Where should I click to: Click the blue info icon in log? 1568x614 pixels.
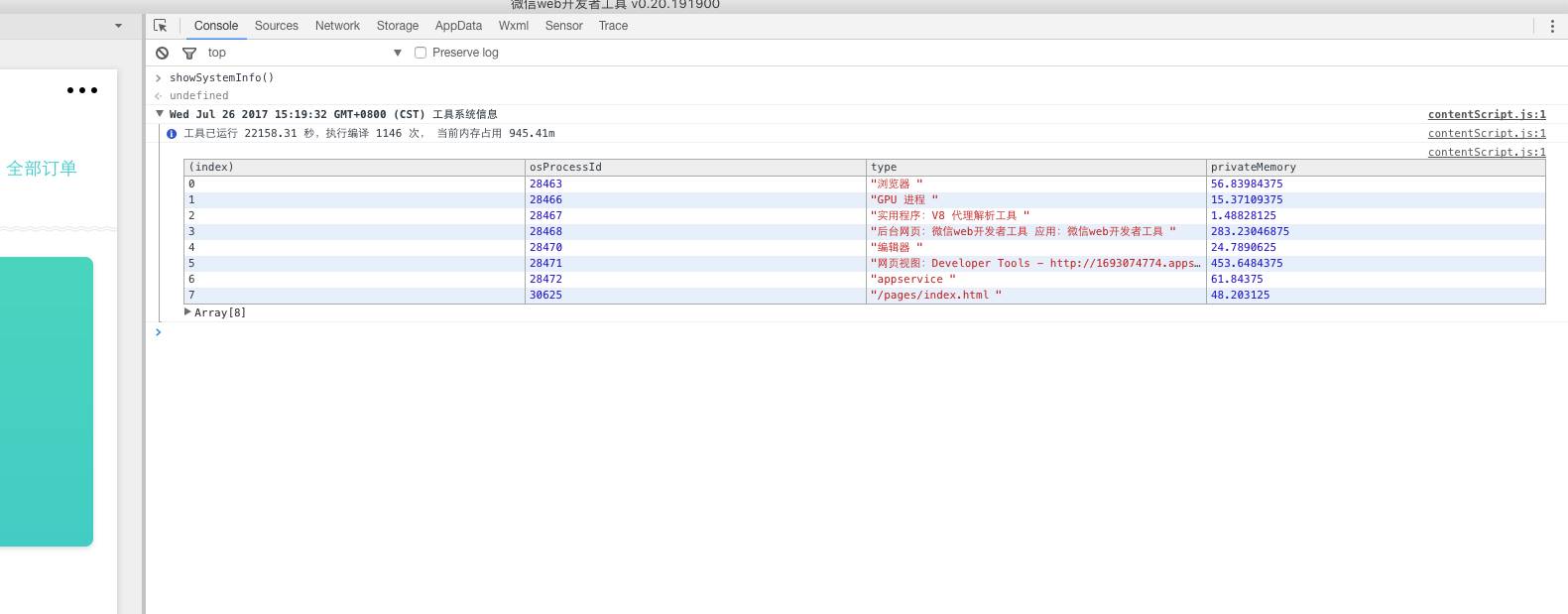click(172, 134)
